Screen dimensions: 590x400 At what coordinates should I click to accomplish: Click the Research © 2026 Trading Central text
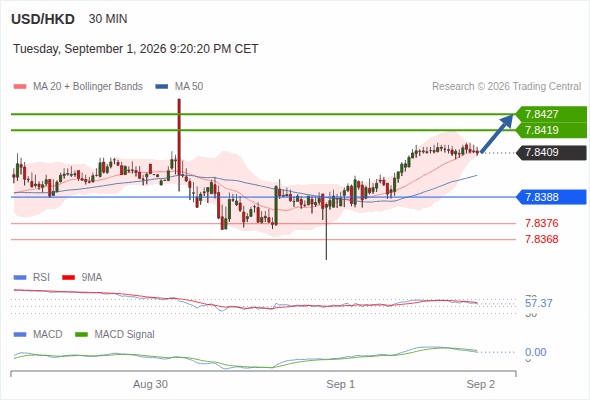click(506, 87)
